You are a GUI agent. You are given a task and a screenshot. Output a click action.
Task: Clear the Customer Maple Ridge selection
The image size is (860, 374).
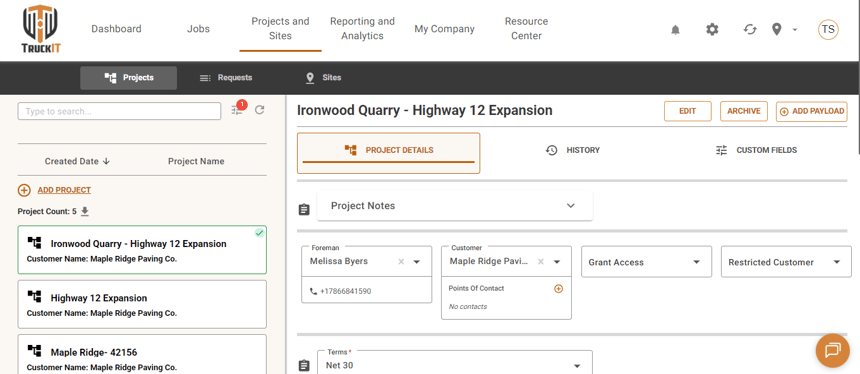tap(541, 262)
